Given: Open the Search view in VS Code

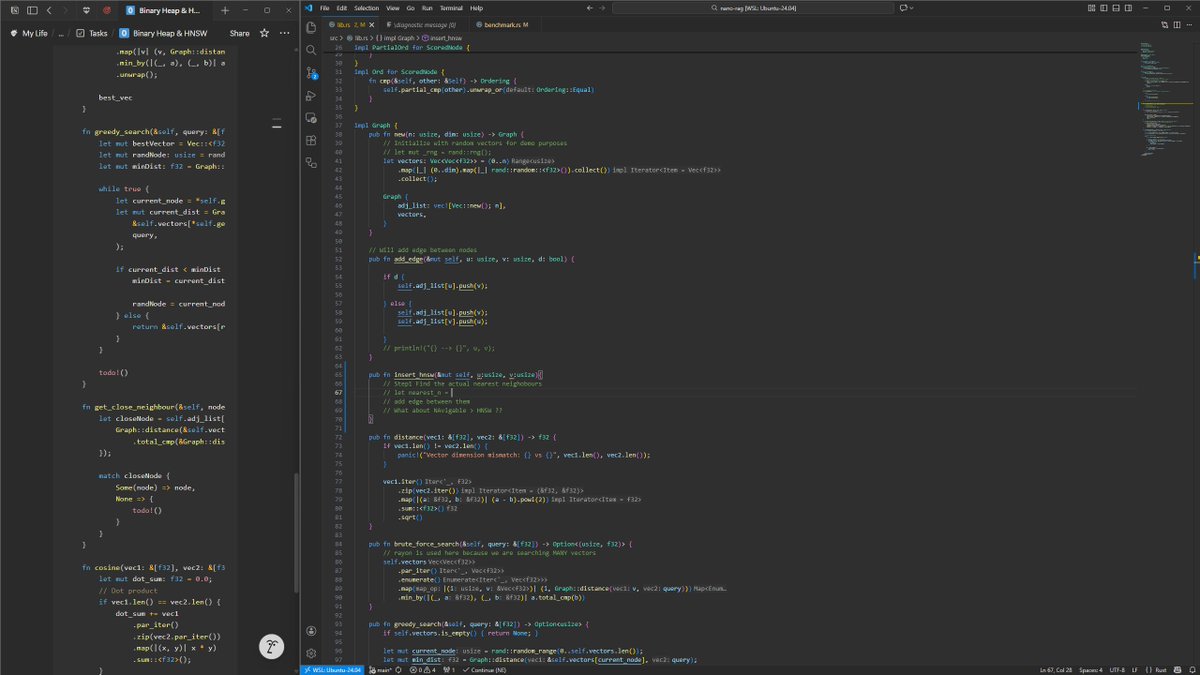Looking at the screenshot, I should (312, 50).
